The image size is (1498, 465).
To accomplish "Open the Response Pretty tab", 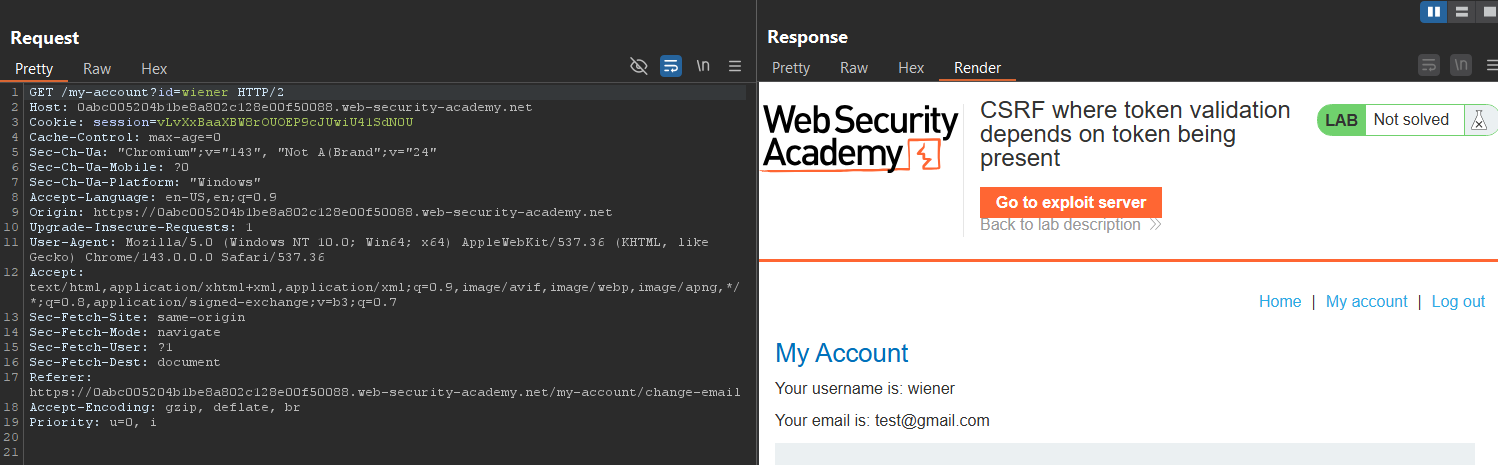I will pyautogui.click(x=791, y=68).
